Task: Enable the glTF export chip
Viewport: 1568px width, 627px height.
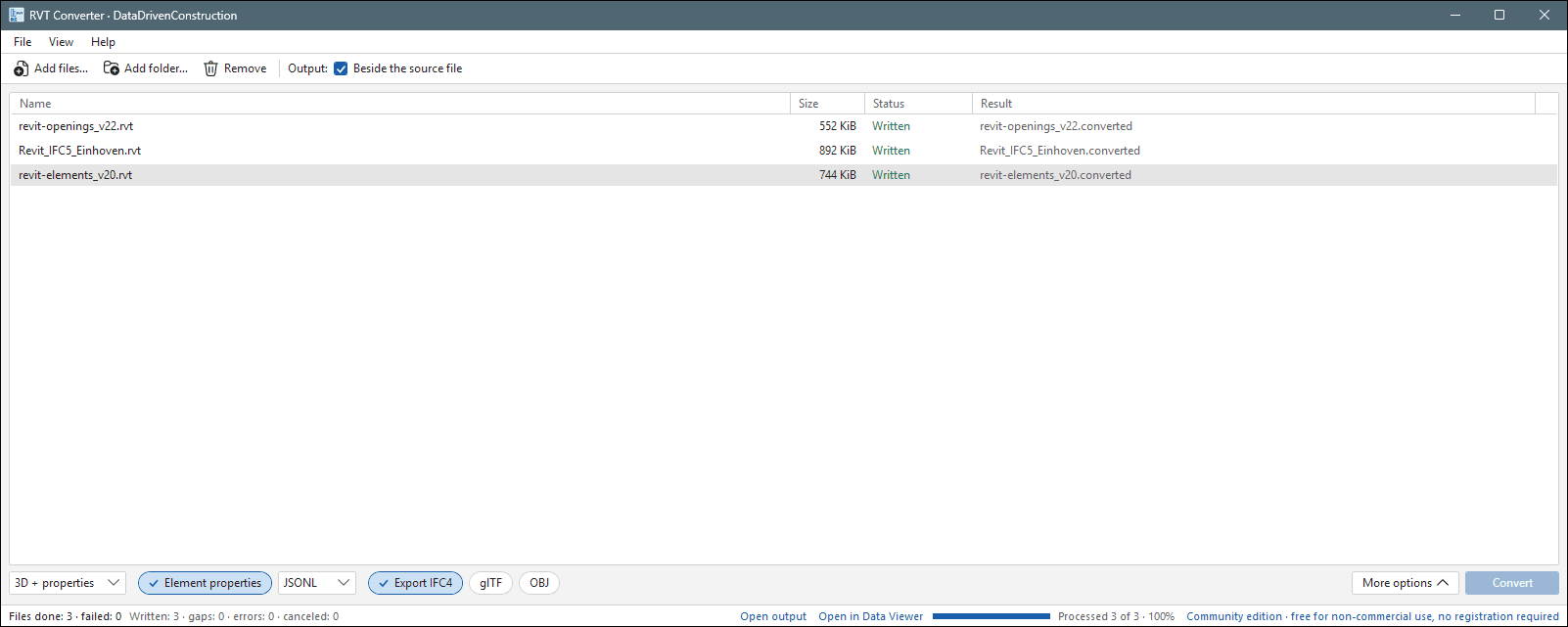Action: (x=490, y=583)
